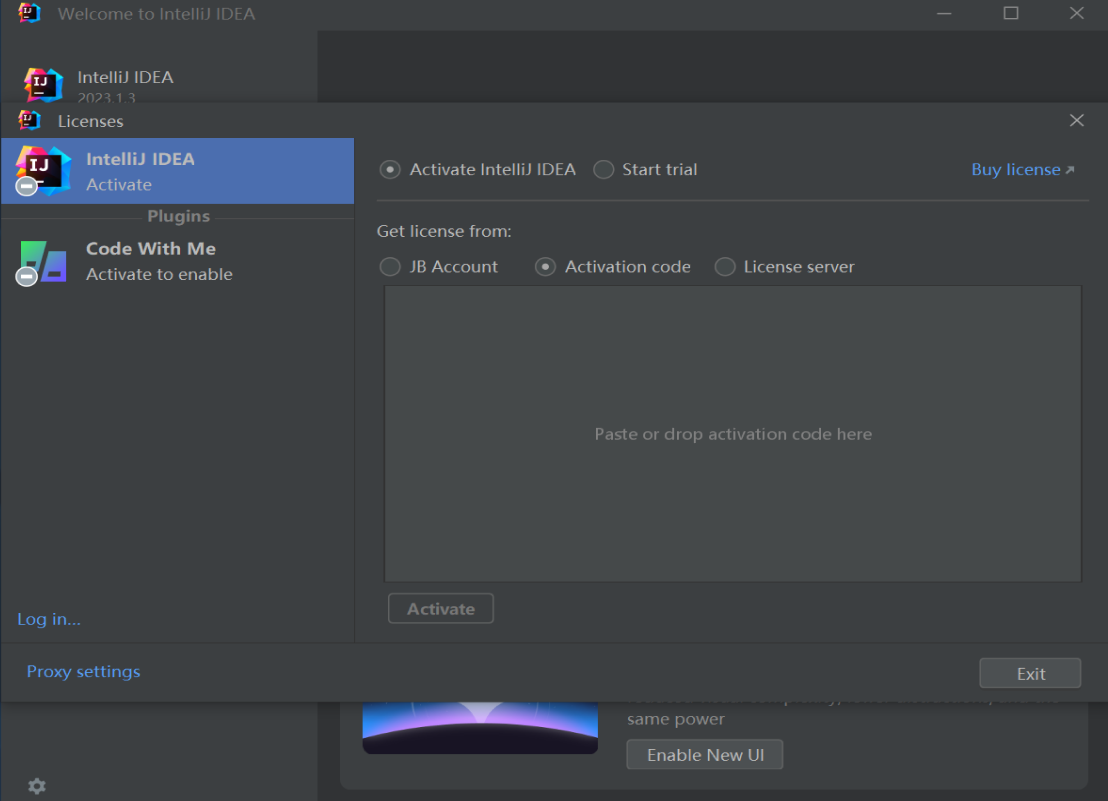Close the Licenses dialog

pyautogui.click(x=1076, y=121)
